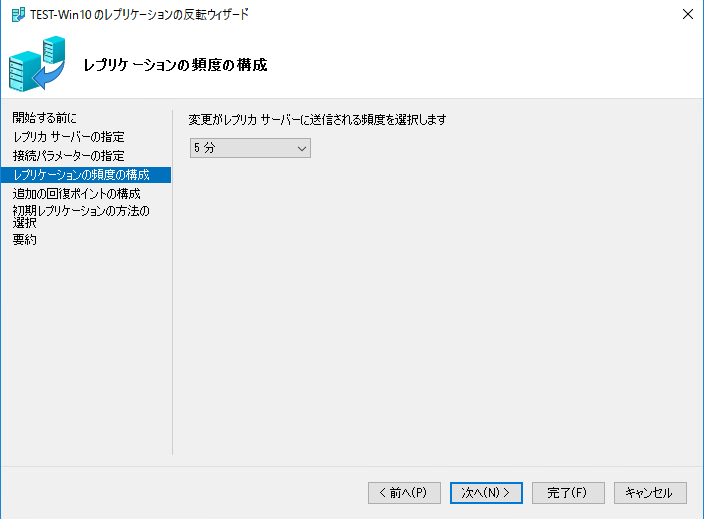The image size is (704, 519).
Task: Close the replication reversal wizard window
Action: (687, 14)
